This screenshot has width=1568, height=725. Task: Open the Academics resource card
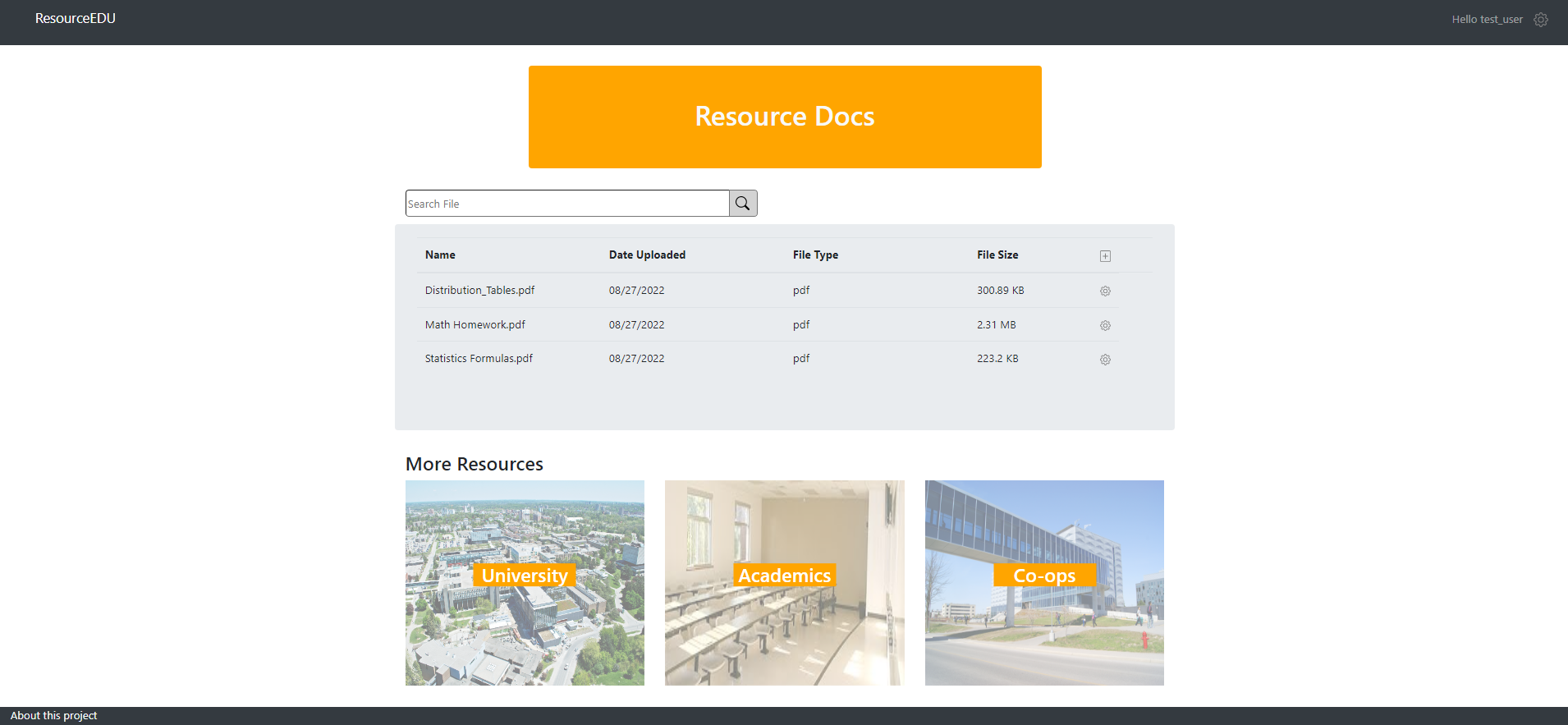click(784, 583)
